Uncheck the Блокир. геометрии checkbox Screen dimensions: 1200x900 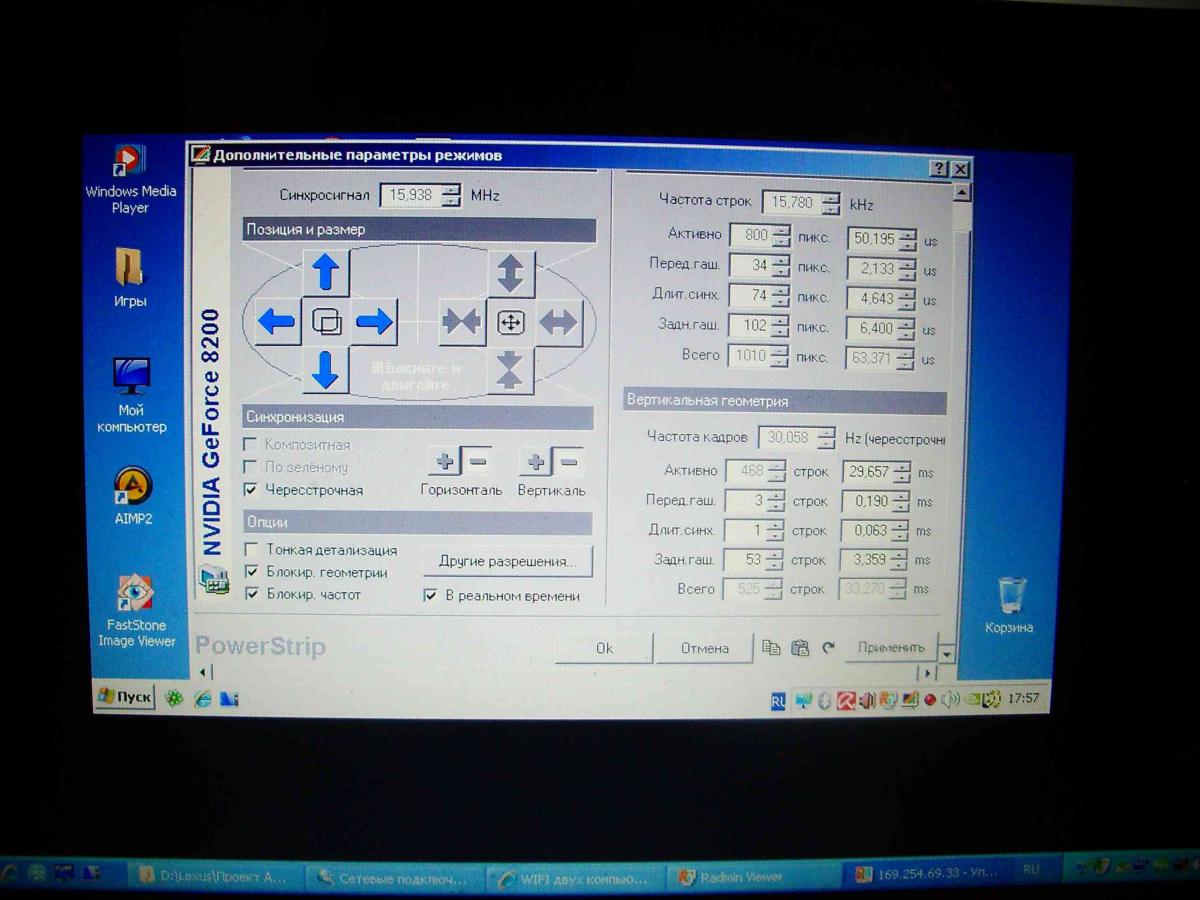(252, 572)
